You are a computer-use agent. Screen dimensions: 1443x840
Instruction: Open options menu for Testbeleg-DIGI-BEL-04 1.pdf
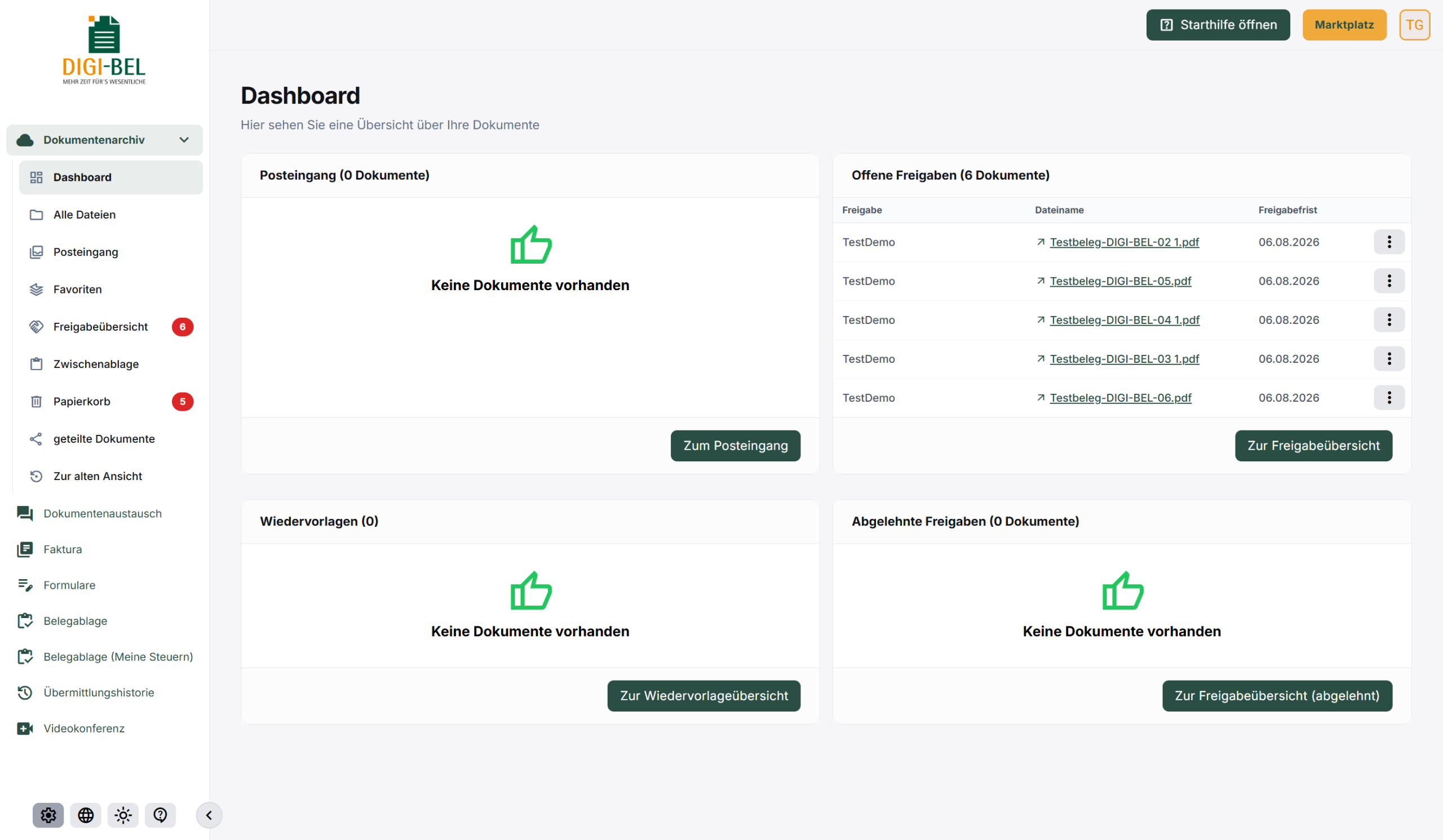(x=1389, y=320)
